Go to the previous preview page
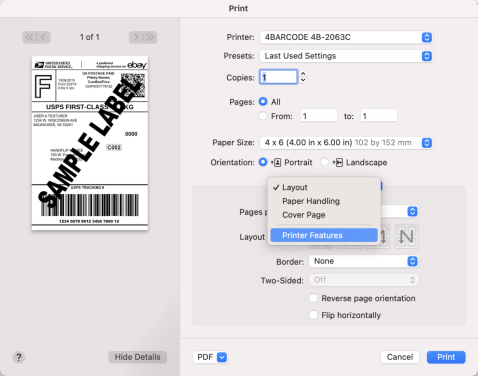The width and height of the screenshot is (478, 376). (x=44, y=37)
